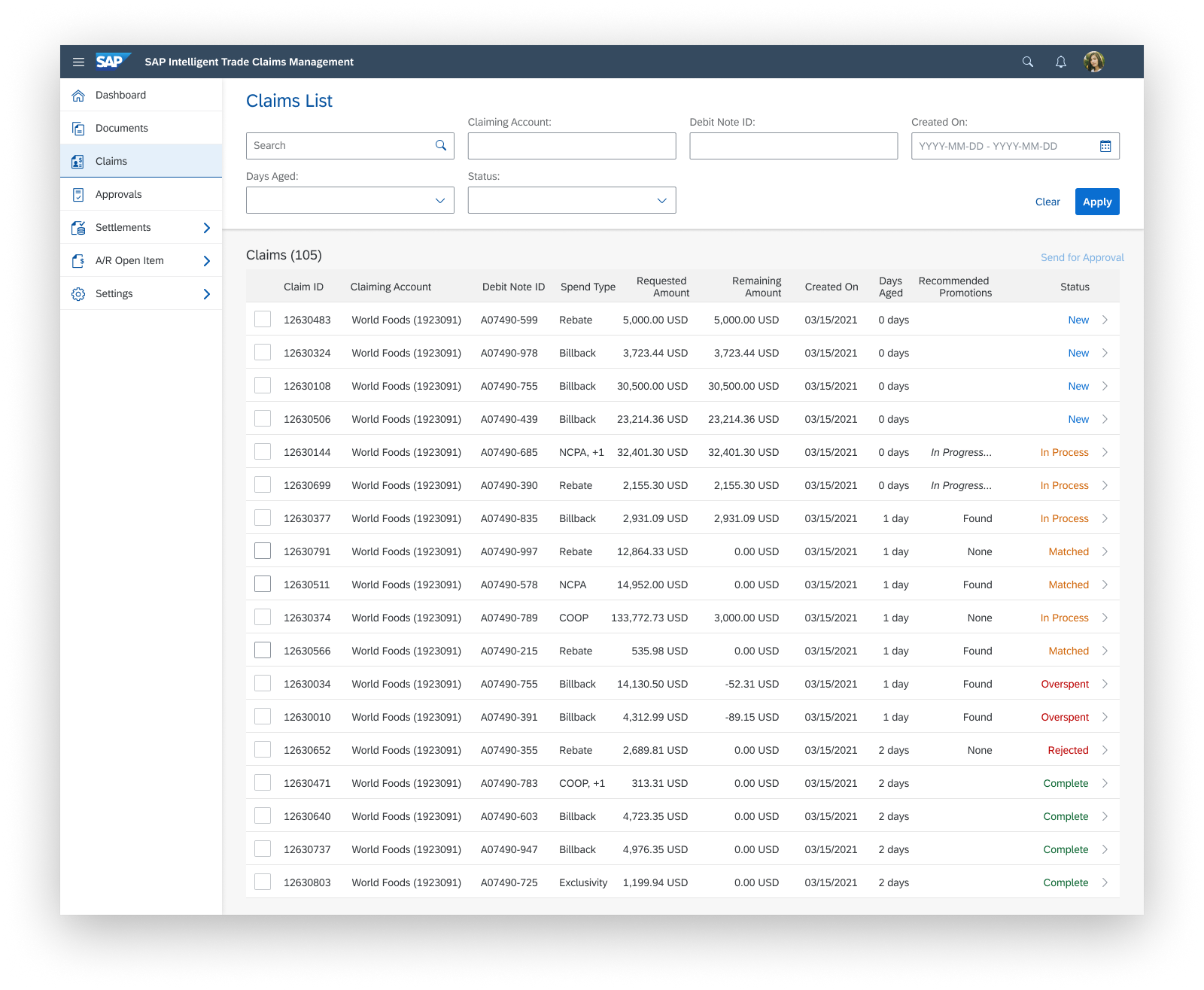
Task: Select checkbox for claim 12630566
Action: coord(263,650)
